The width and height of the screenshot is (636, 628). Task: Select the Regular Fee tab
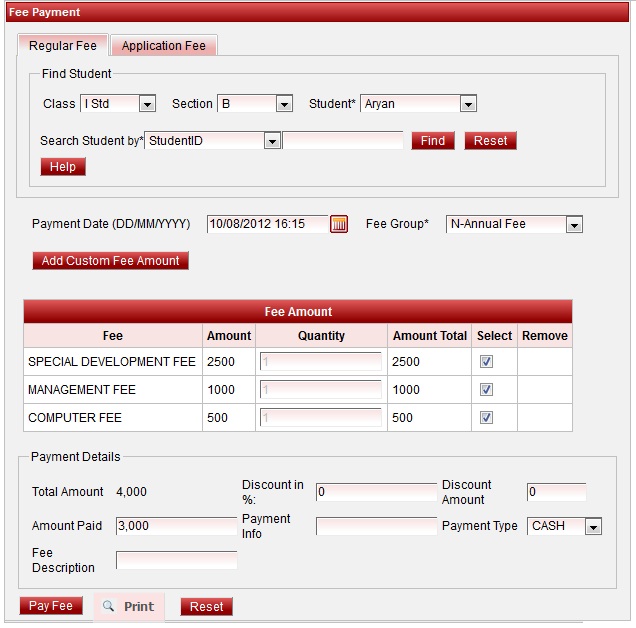(63, 46)
